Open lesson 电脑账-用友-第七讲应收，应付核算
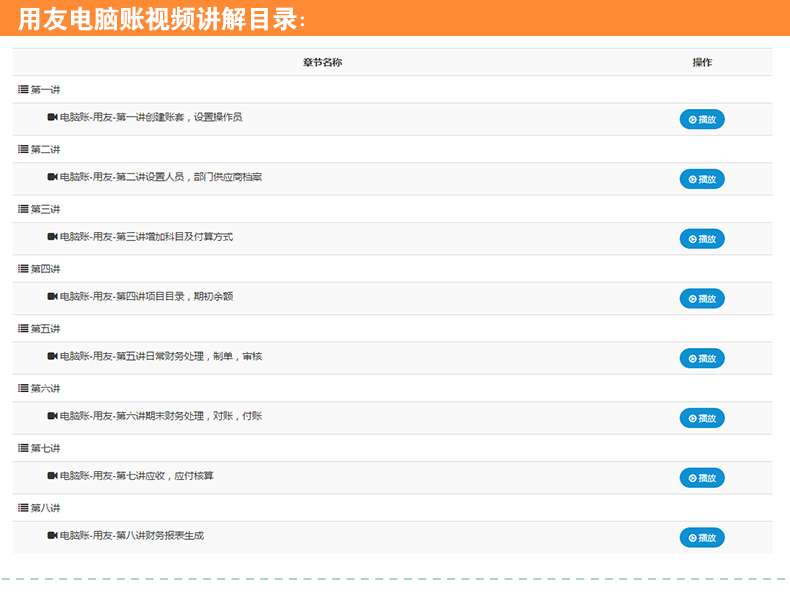790x601 pixels. tap(137, 476)
